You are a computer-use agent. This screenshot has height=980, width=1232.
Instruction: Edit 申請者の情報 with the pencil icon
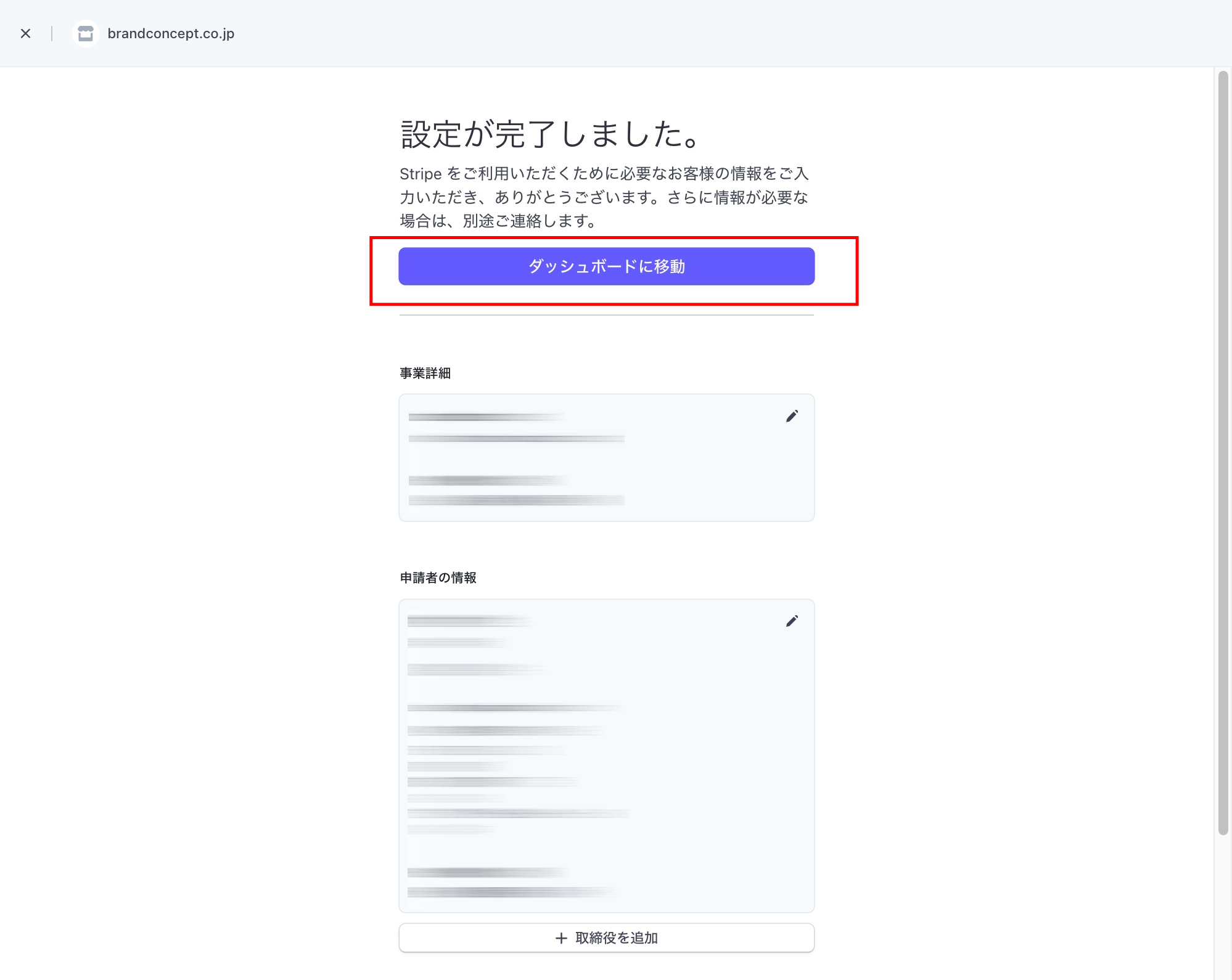(x=792, y=621)
